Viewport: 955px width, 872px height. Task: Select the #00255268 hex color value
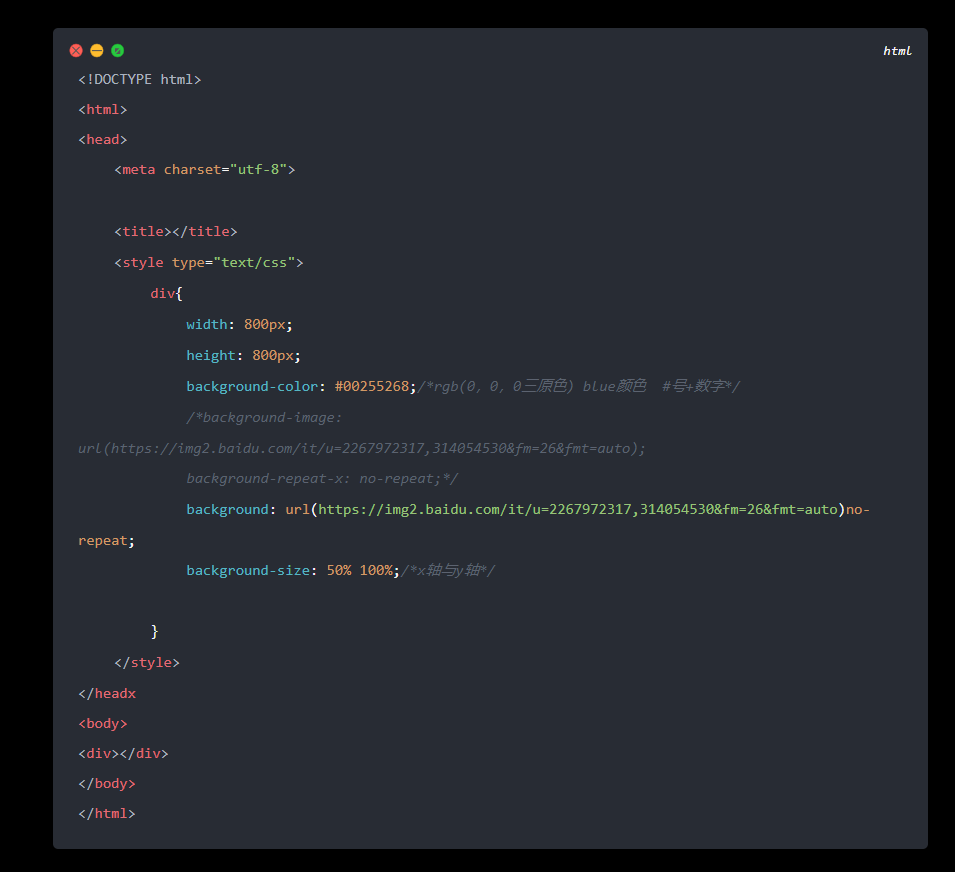[372, 386]
